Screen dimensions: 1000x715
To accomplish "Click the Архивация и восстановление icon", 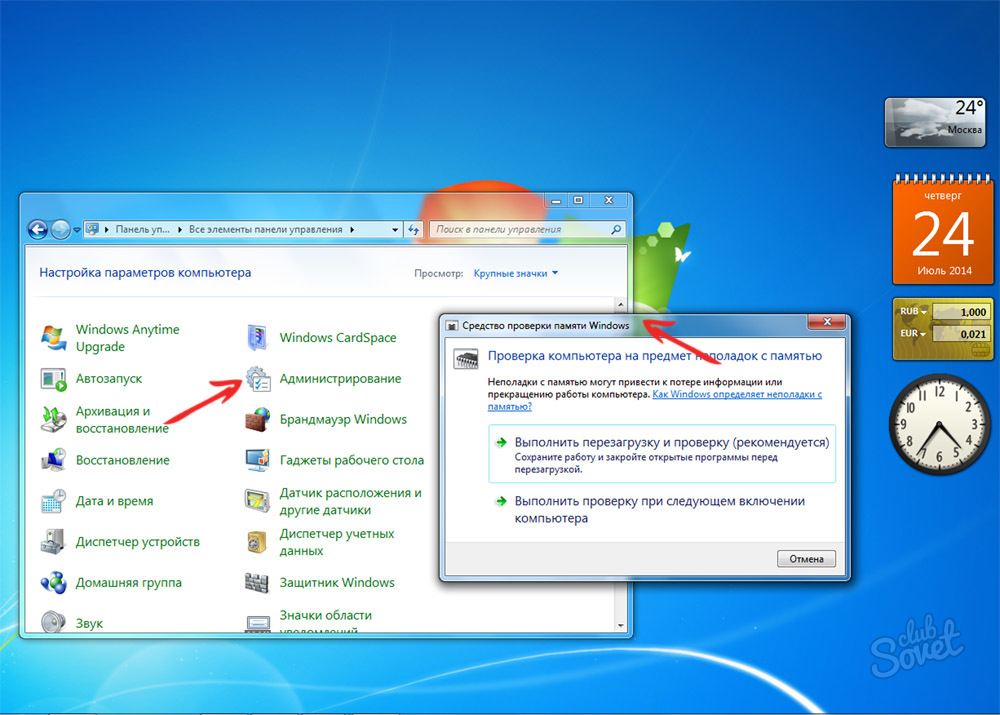I will coord(54,419).
